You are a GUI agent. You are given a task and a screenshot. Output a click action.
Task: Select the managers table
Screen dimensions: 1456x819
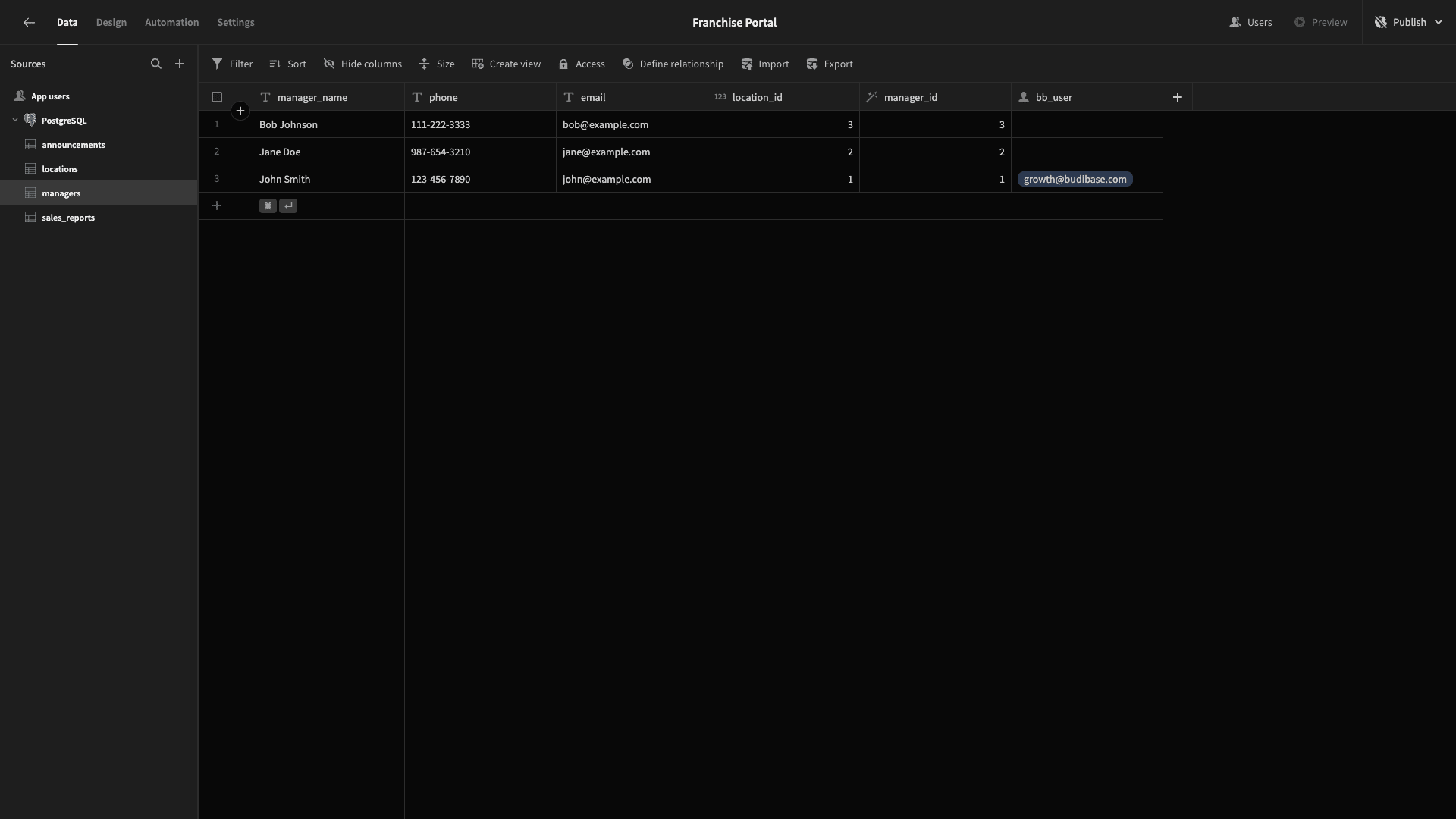click(x=99, y=193)
